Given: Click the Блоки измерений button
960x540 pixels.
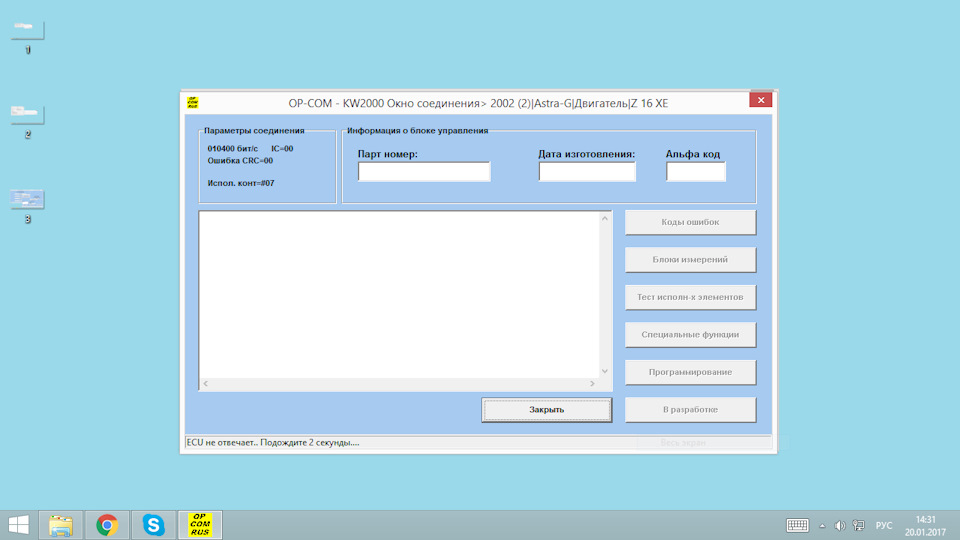Looking at the screenshot, I should coord(690,260).
